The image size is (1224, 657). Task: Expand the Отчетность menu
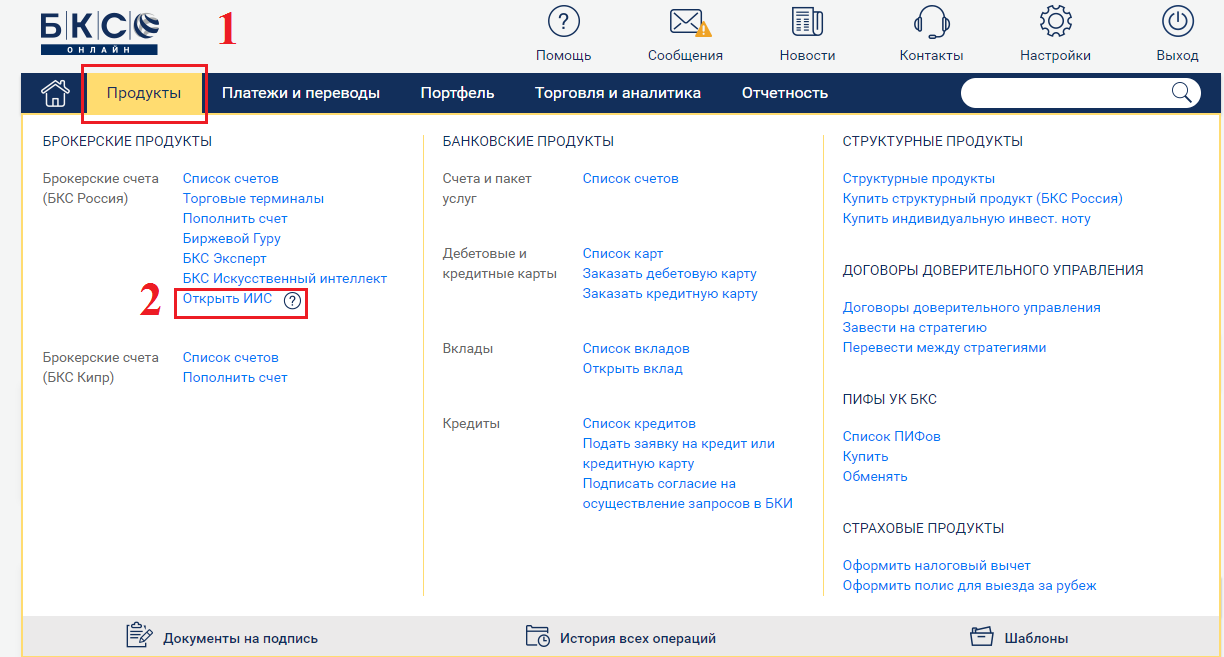(x=785, y=93)
